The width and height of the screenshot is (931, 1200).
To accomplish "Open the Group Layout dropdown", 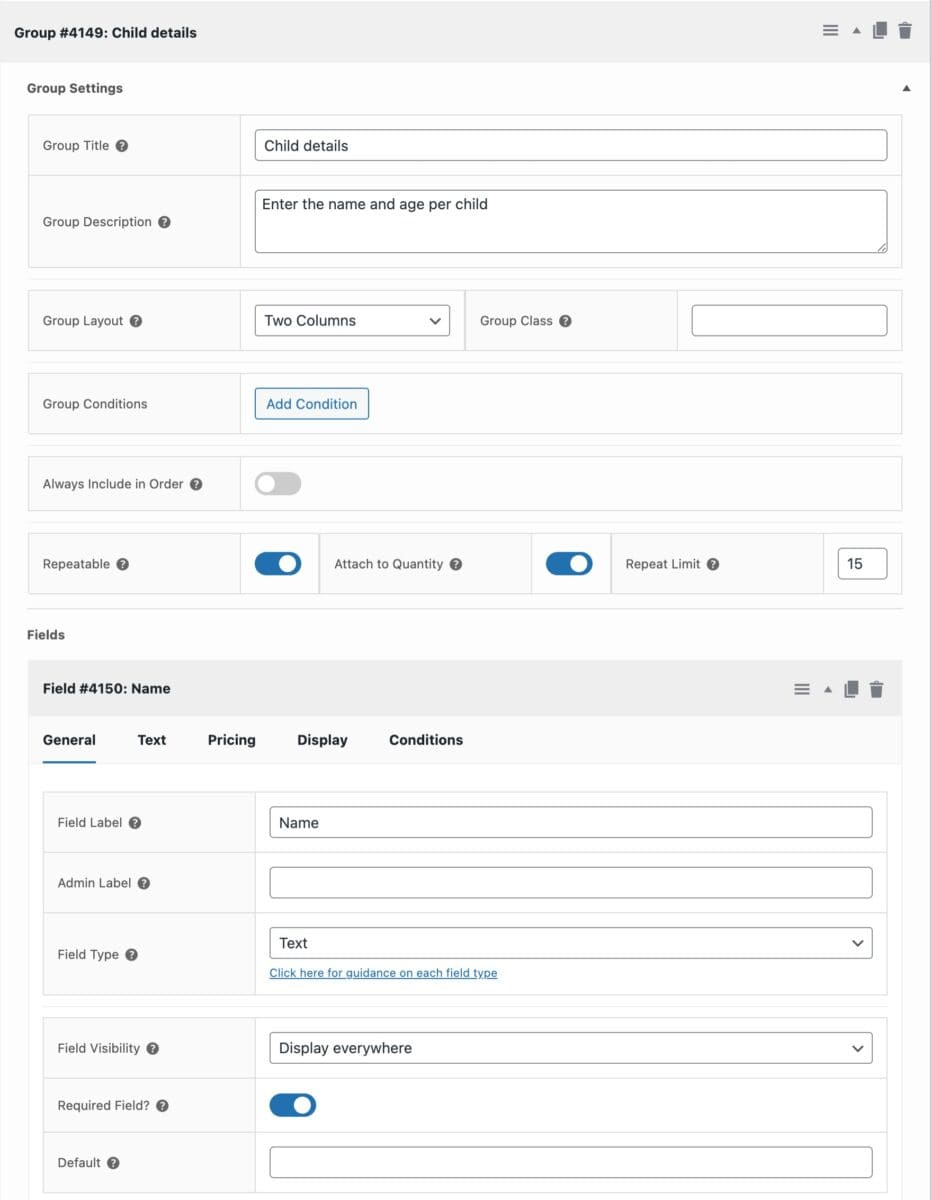I will (352, 320).
